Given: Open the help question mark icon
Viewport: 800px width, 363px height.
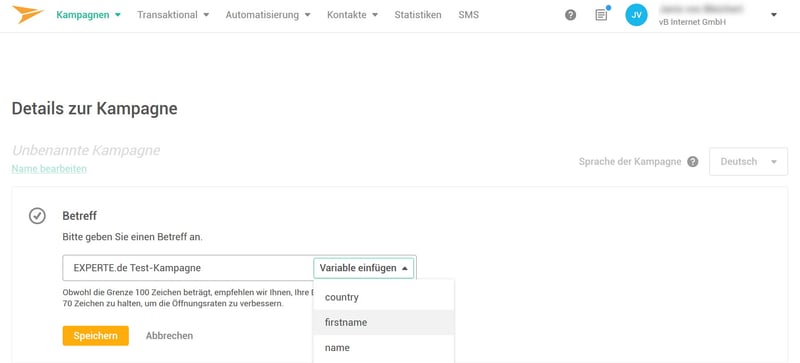Looking at the screenshot, I should (x=570, y=15).
